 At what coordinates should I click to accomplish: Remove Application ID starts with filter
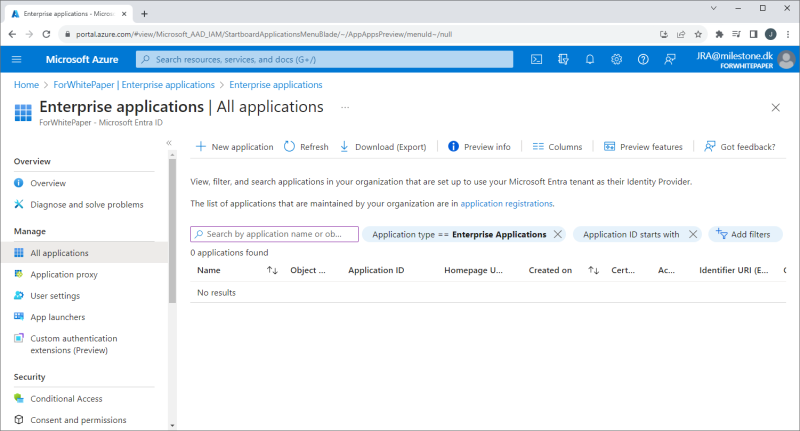point(694,234)
